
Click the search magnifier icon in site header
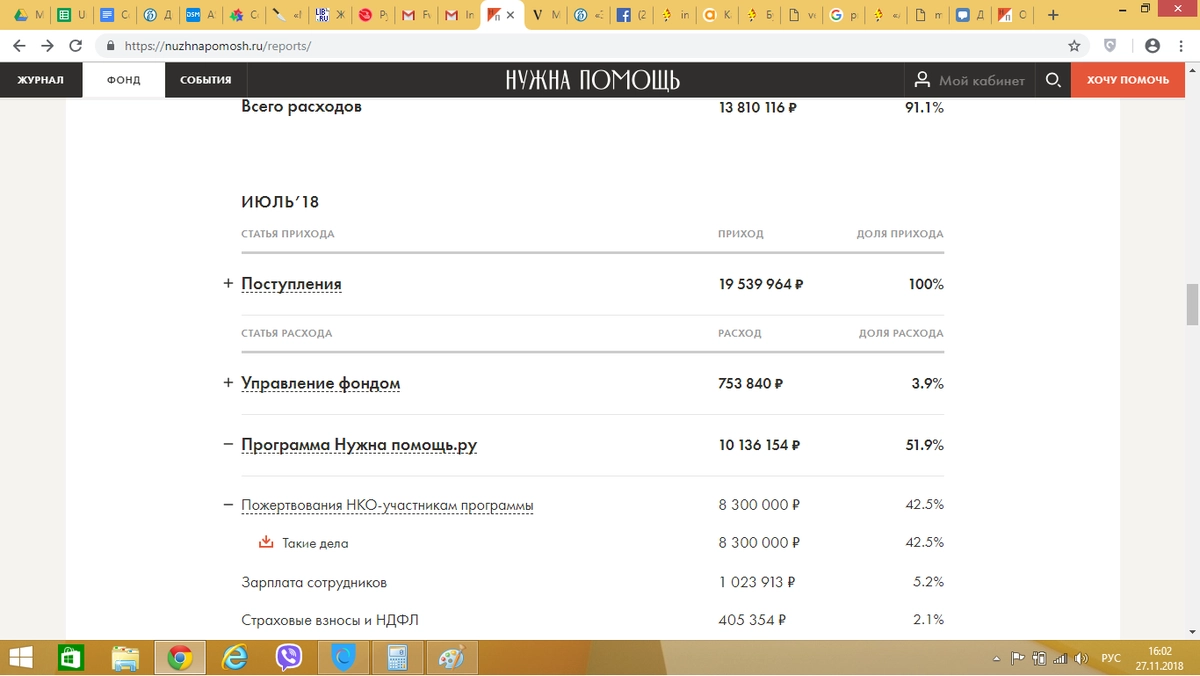(x=1053, y=80)
